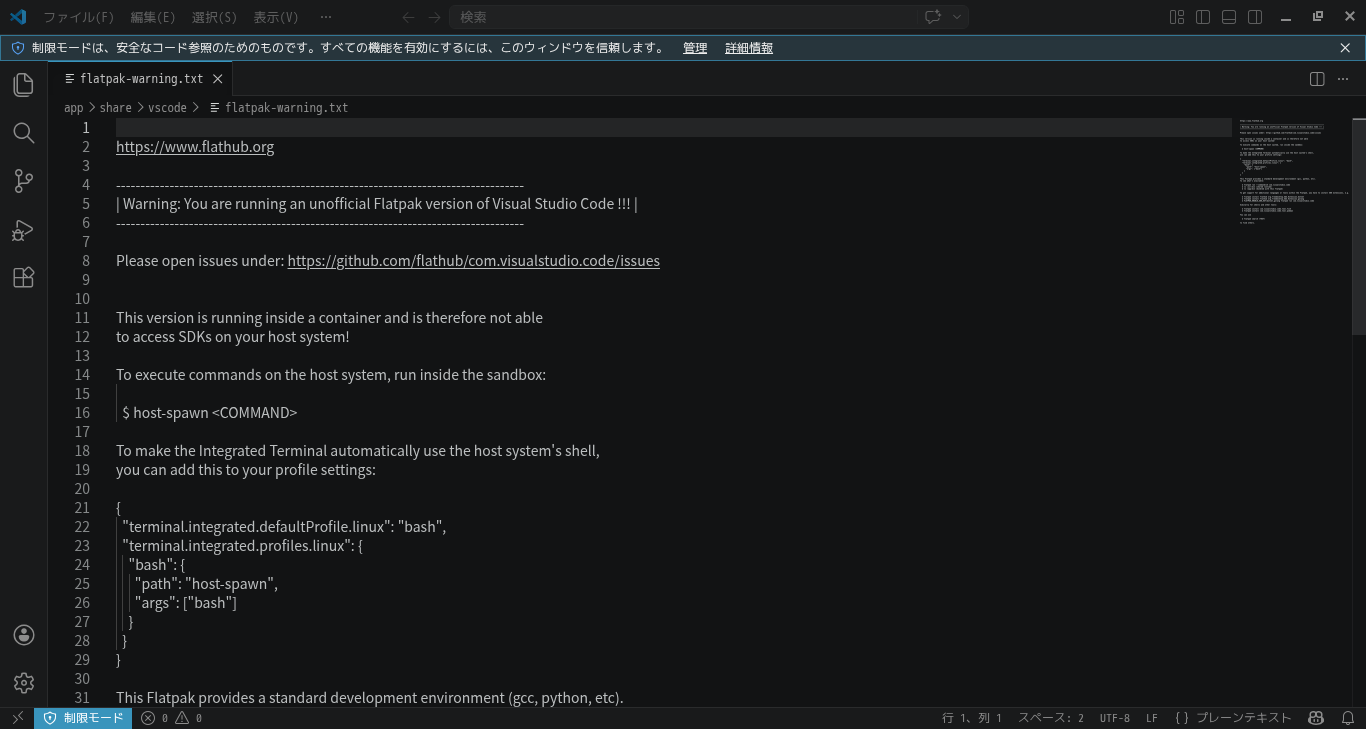
Task: Go to line via 行 1、列 1 indicator
Action: [x=971, y=718]
